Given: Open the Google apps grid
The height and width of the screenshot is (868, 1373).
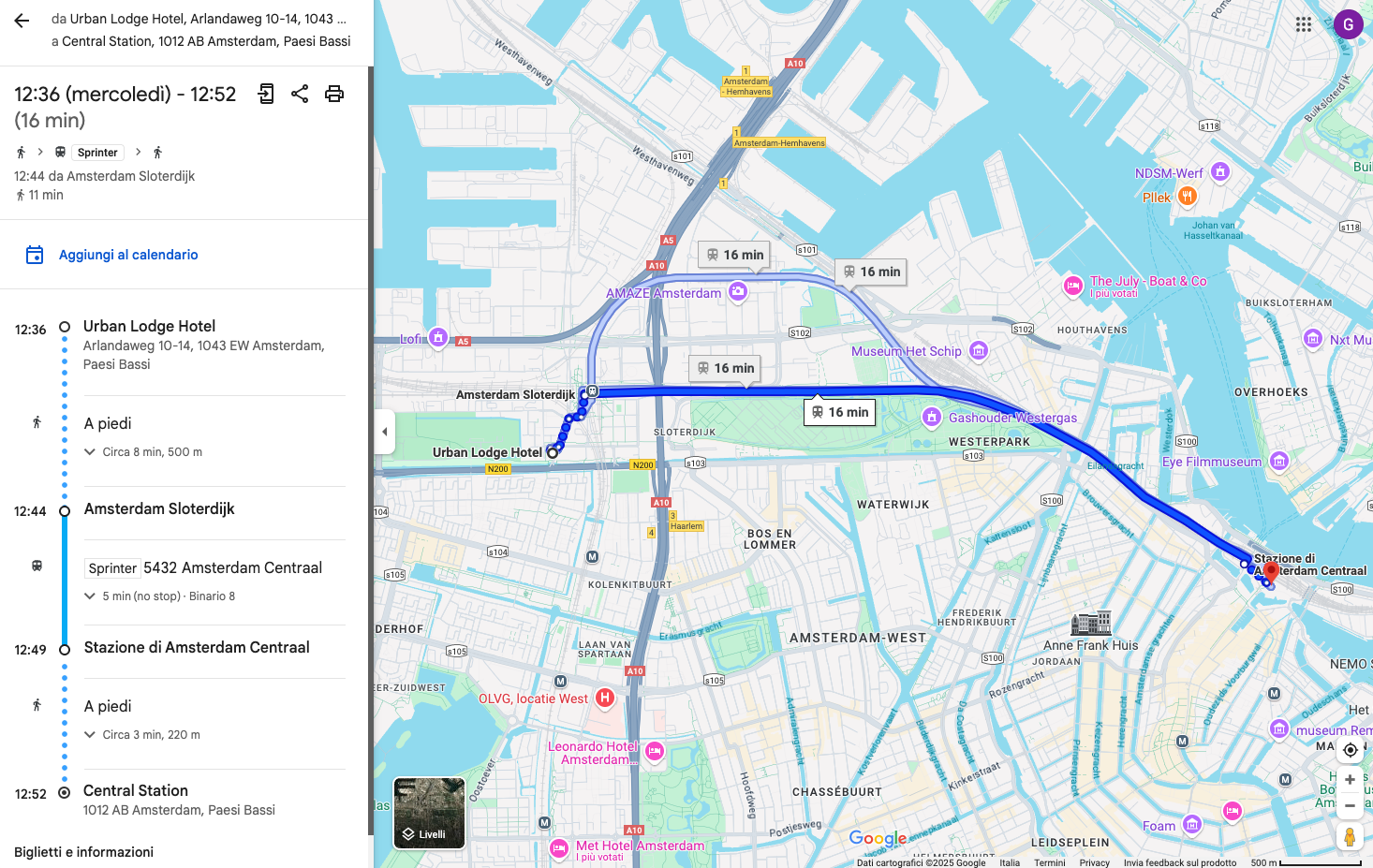Looking at the screenshot, I should click(1304, 24).
